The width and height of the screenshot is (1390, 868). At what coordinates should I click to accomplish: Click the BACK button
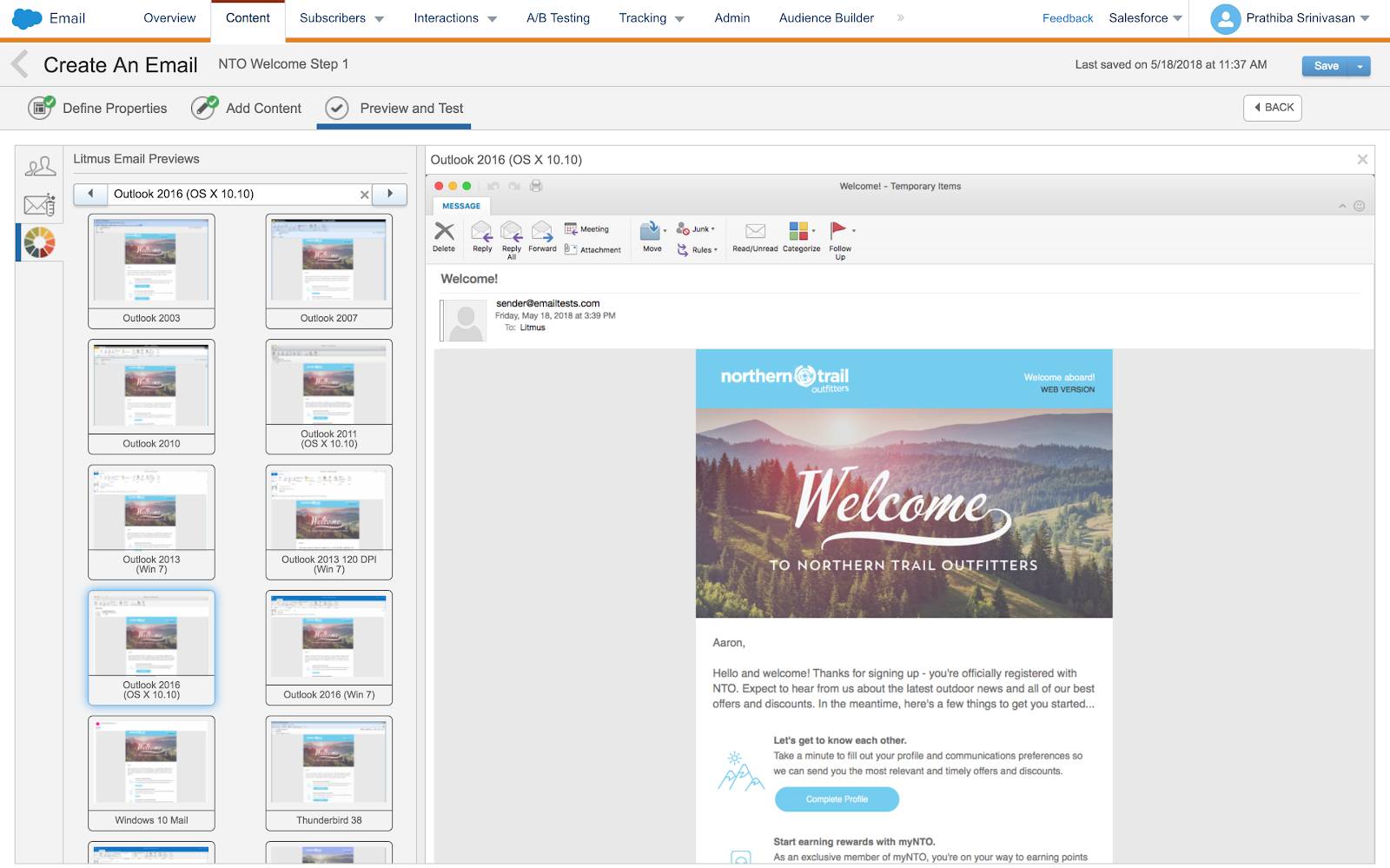click(1273, 108)
